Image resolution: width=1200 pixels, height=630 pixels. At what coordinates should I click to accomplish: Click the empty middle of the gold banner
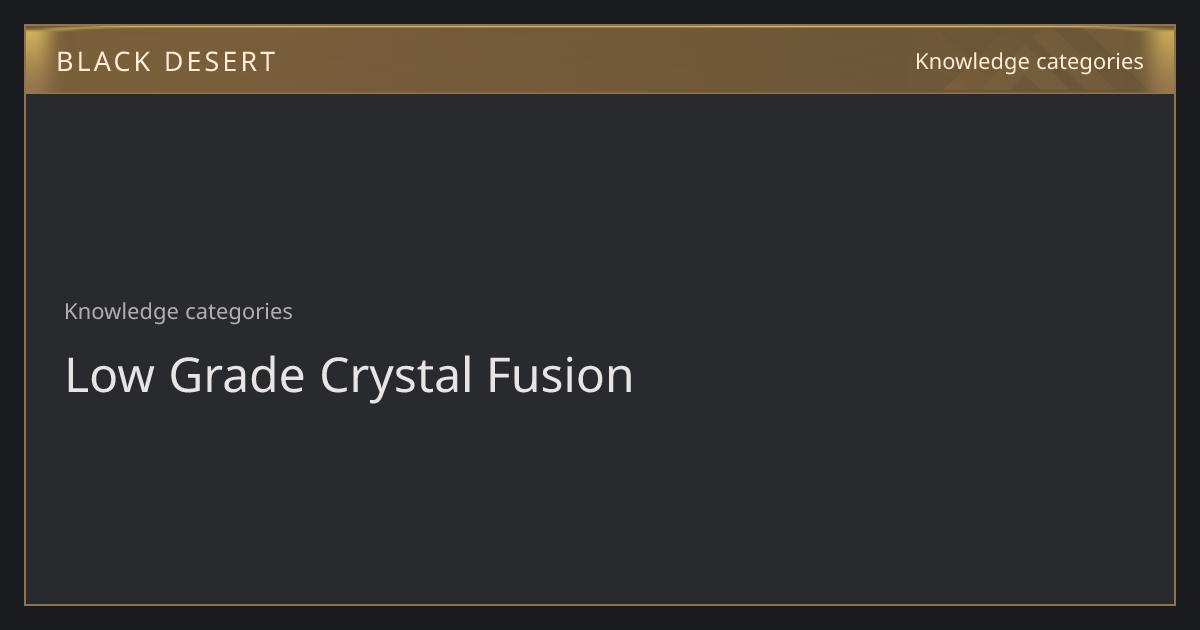(x=600, y=60)
